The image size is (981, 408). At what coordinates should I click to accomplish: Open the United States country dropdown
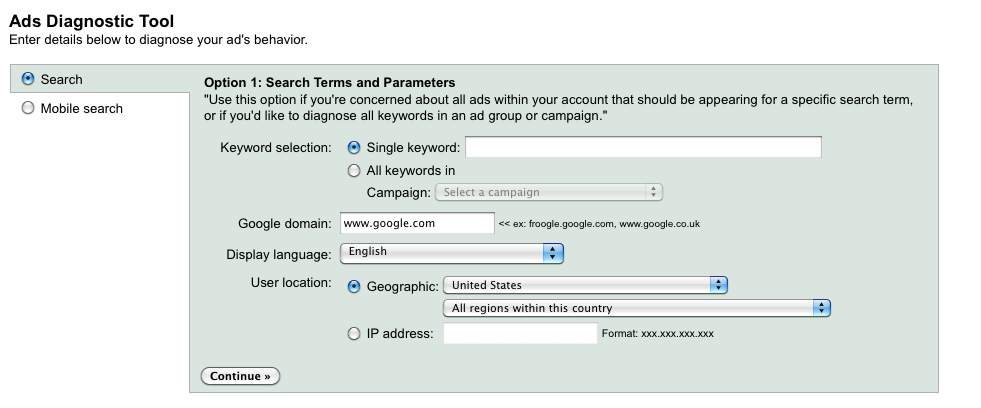pos(585,285)
